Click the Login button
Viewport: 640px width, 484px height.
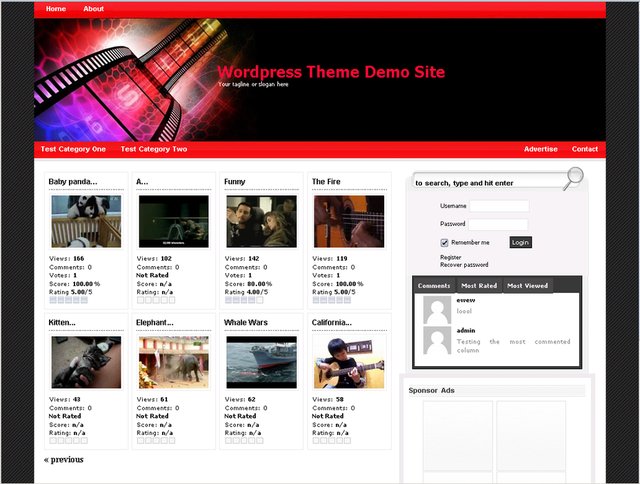[520, 242]
